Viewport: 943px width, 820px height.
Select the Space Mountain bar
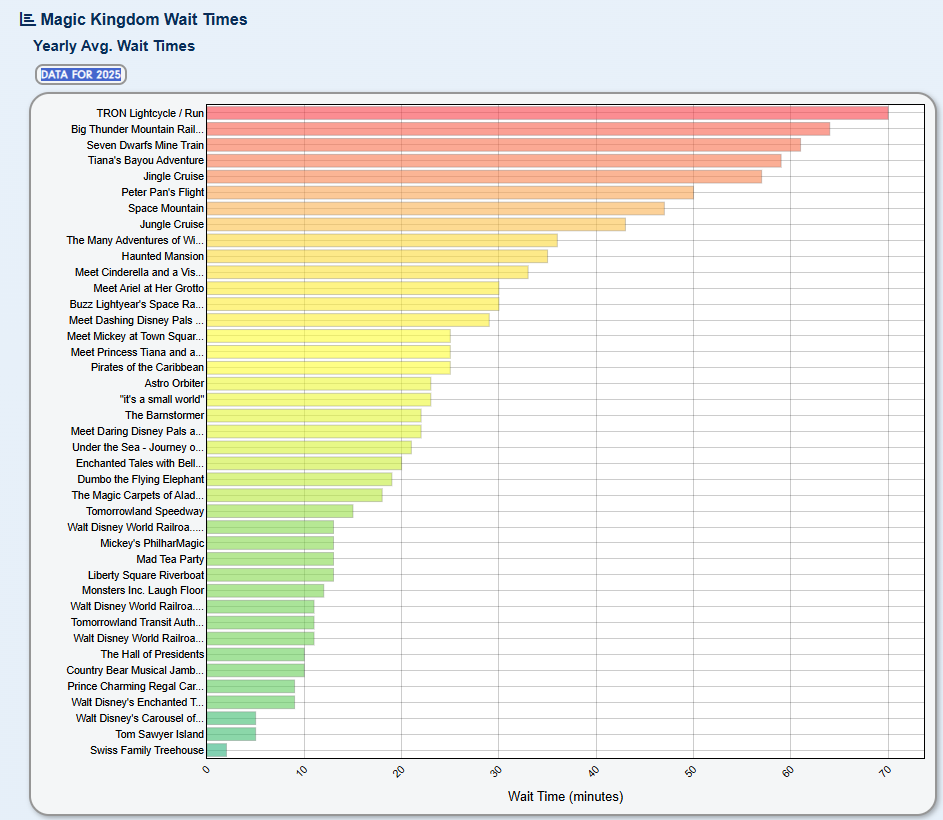click(x=435, y=208)
